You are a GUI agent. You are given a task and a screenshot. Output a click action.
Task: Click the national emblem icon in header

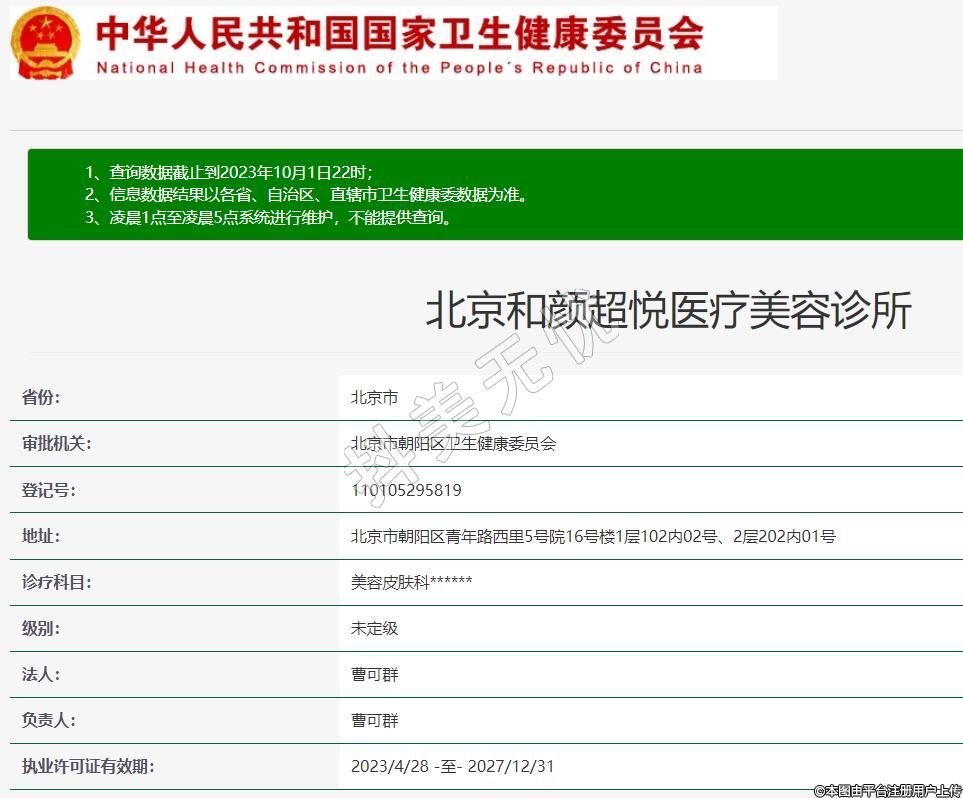(46, 42)
